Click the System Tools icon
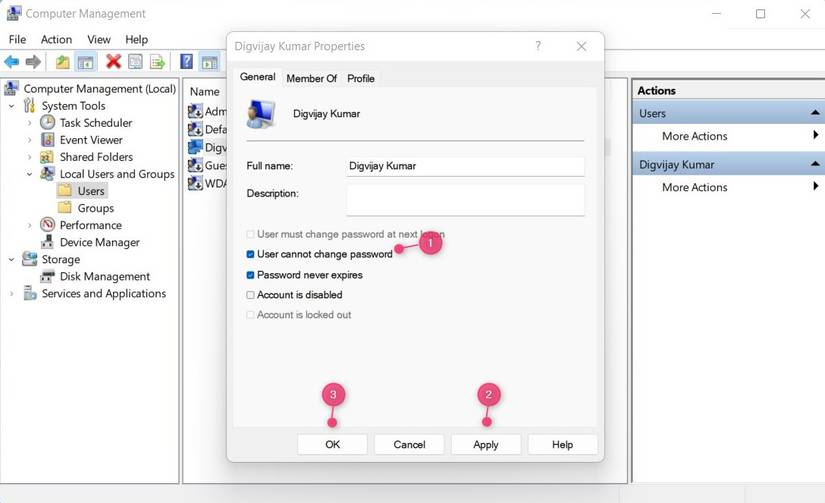 coord(29,105)
